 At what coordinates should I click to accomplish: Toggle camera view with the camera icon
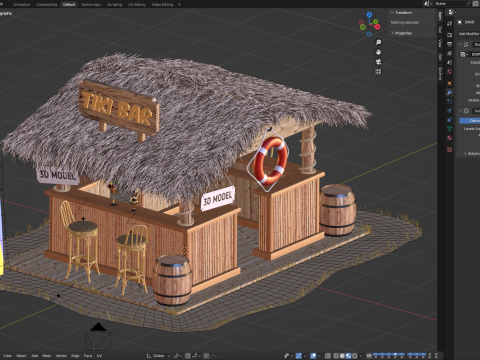point(378,62)
